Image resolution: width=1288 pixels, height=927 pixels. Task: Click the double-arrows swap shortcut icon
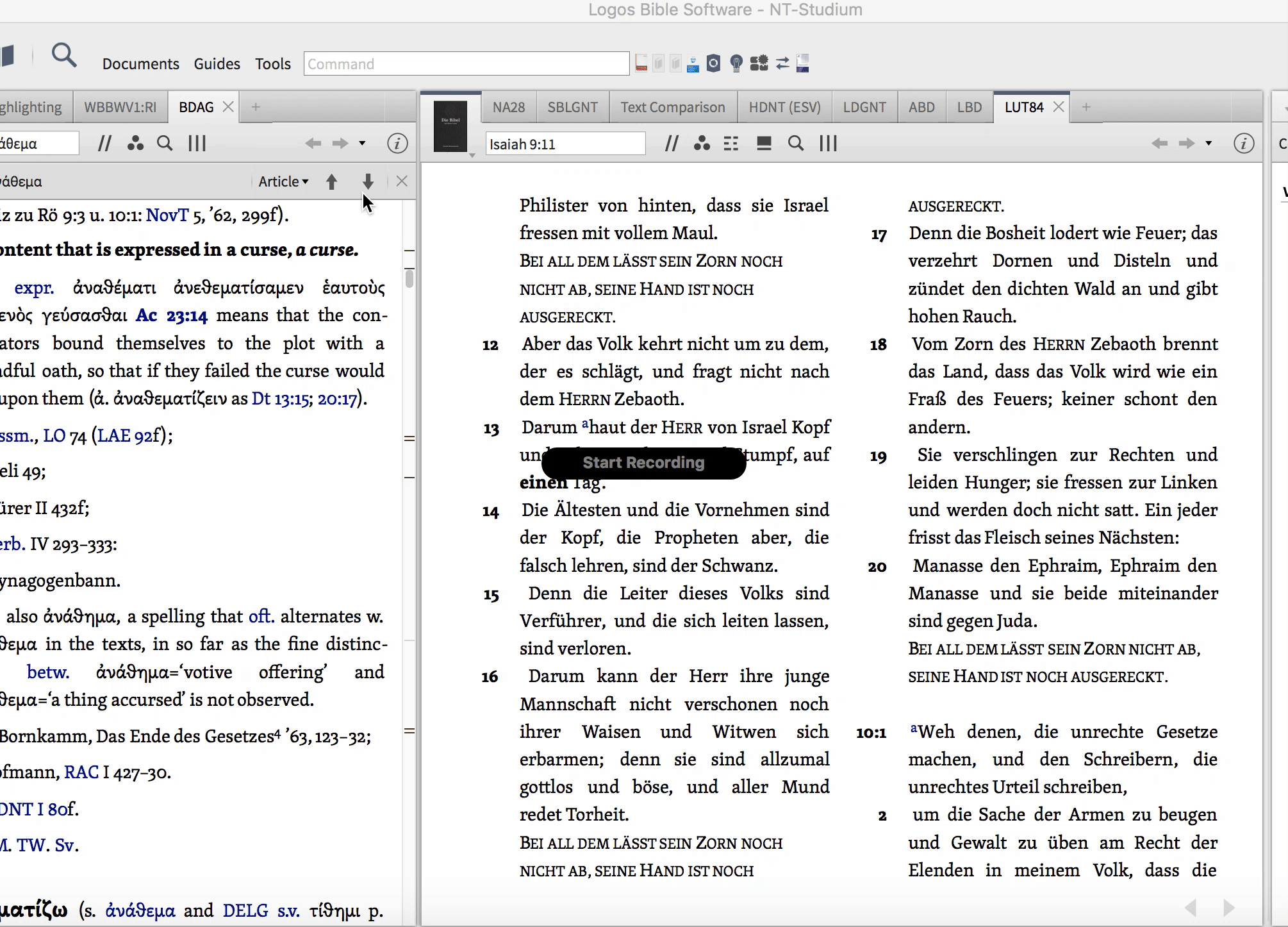click(x=782, y=63)
